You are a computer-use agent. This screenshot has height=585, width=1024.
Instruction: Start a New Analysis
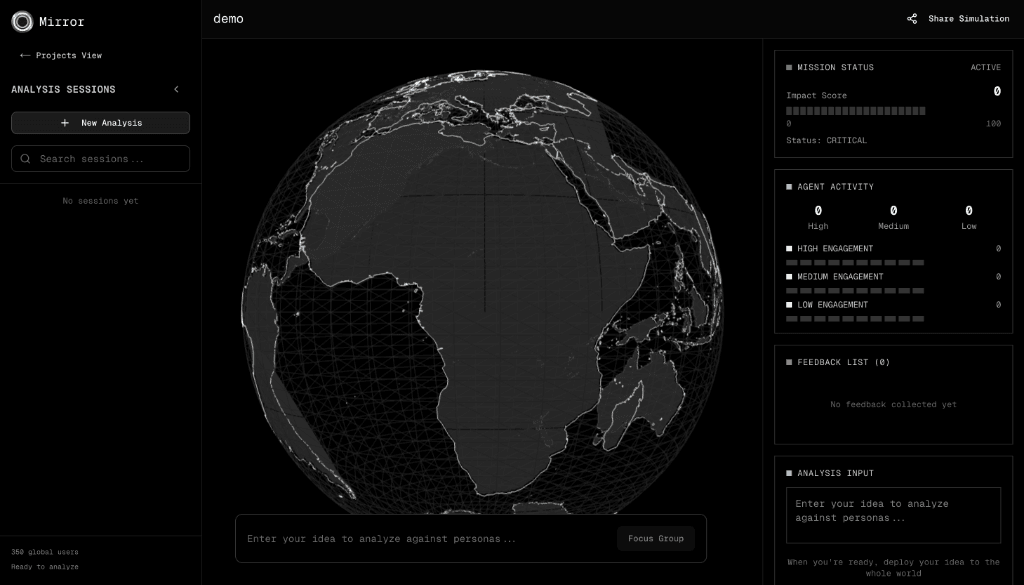coord(100,123)
